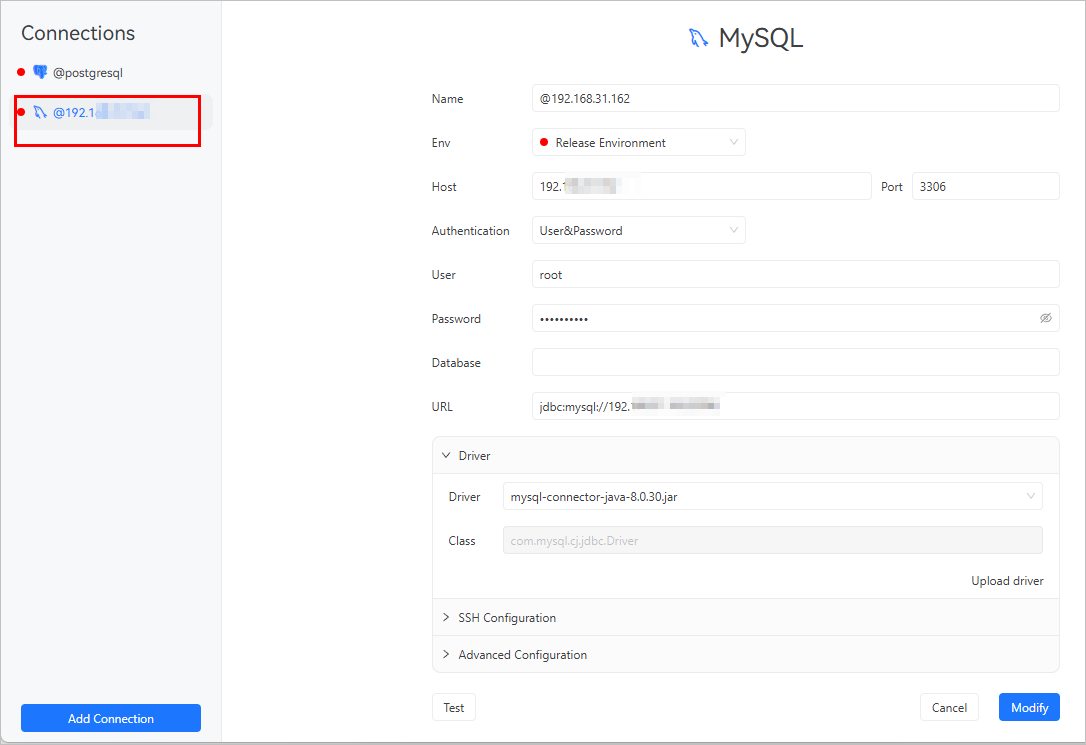Click the MySQL dolphin logo in the page header

(698, 38)
